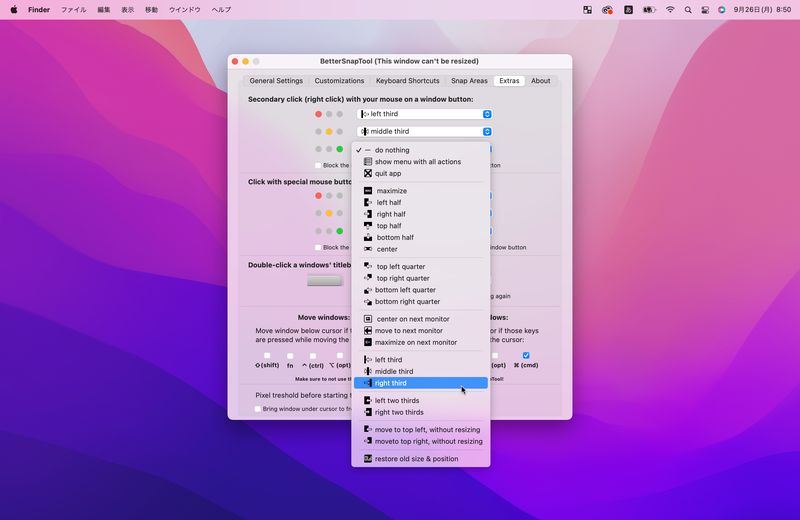The image size is (800, 520).
Task: Uncheck the cmd modifier checkbox
Action: point(526,355)
